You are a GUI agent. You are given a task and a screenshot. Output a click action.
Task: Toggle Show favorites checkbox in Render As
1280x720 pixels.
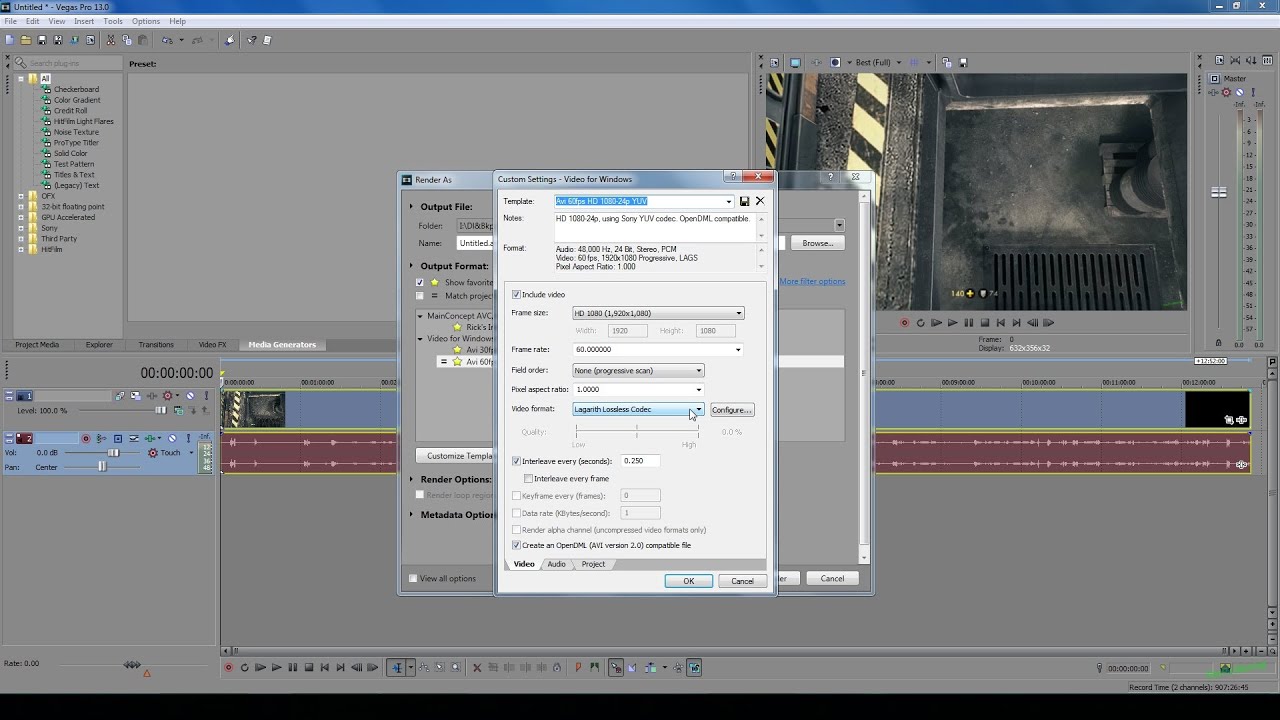(420, 282)
